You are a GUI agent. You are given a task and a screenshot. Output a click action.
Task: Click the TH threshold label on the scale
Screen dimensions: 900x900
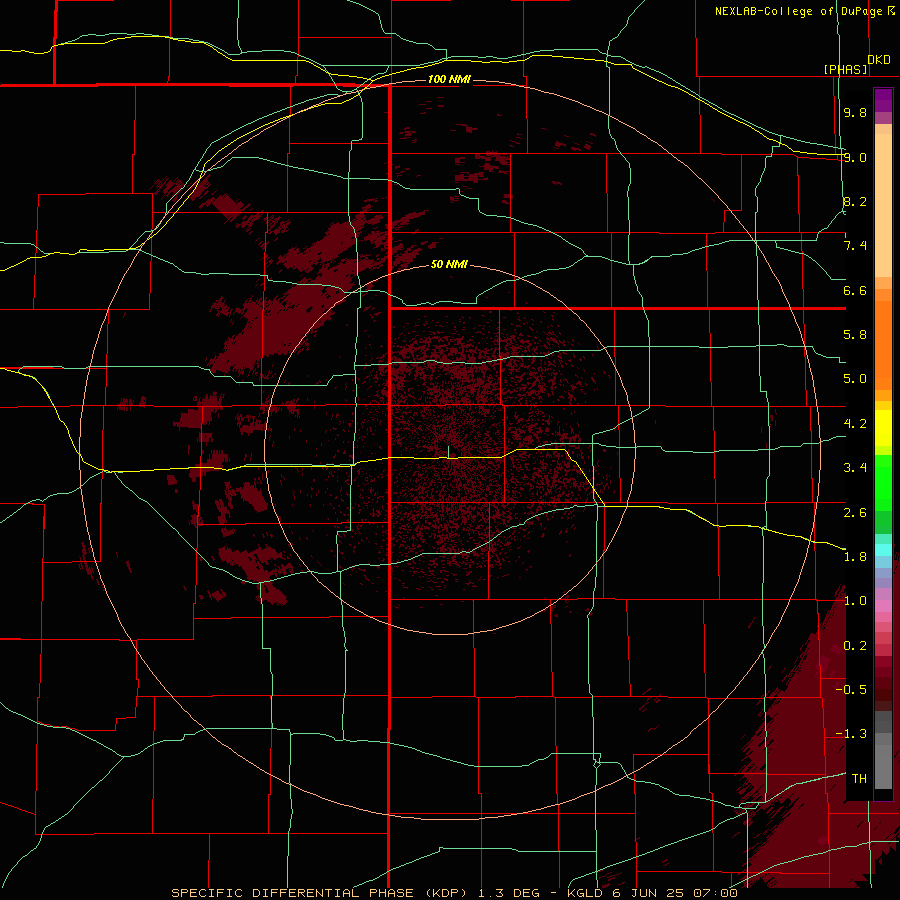pyautogui.click(x=859, y=778)
